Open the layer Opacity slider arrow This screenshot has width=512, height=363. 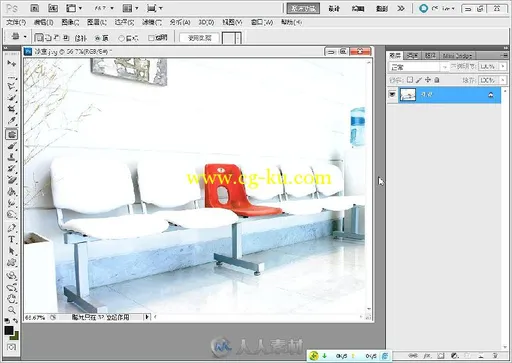point(503,67)
